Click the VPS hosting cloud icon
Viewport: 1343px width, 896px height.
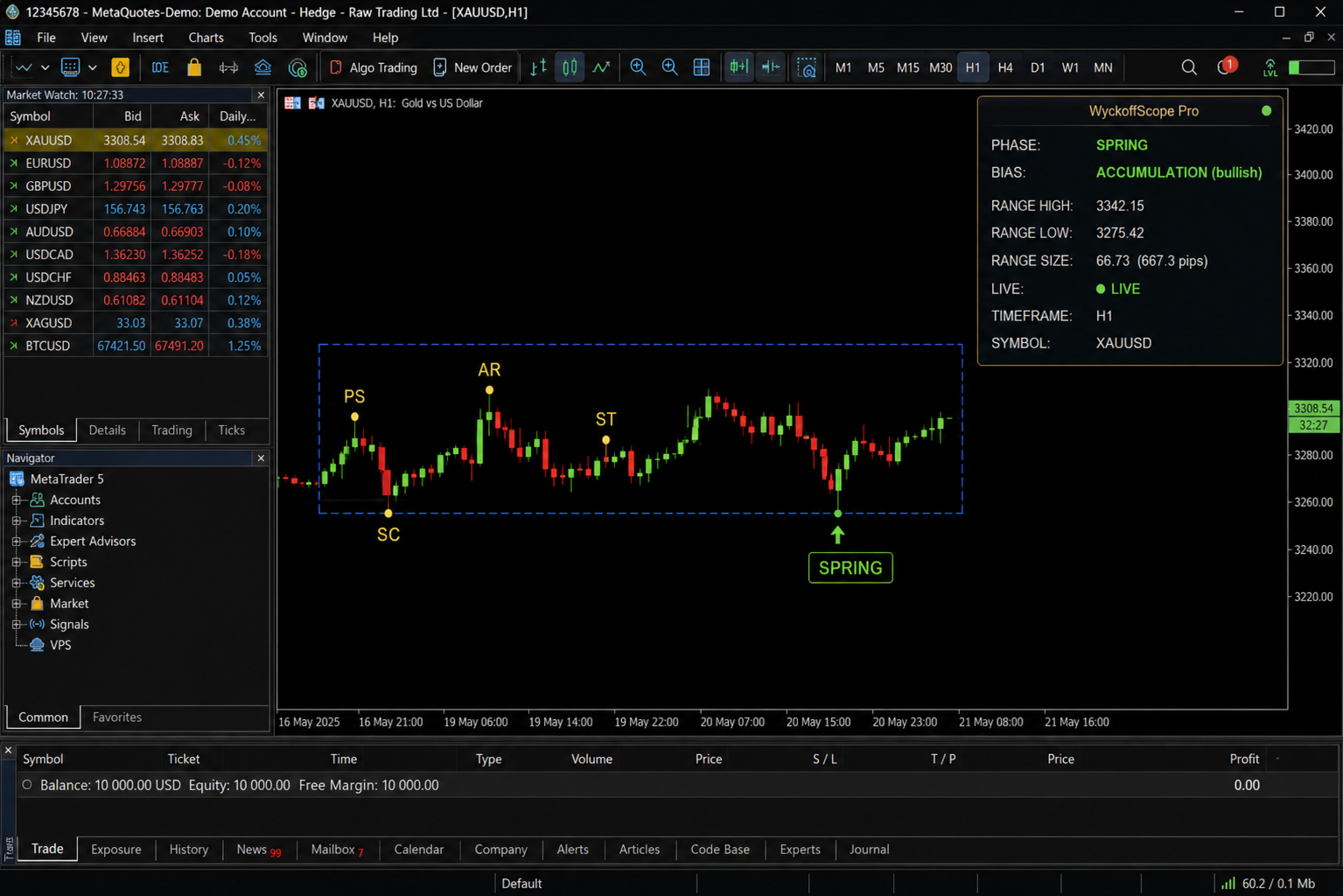coord(262,67)
